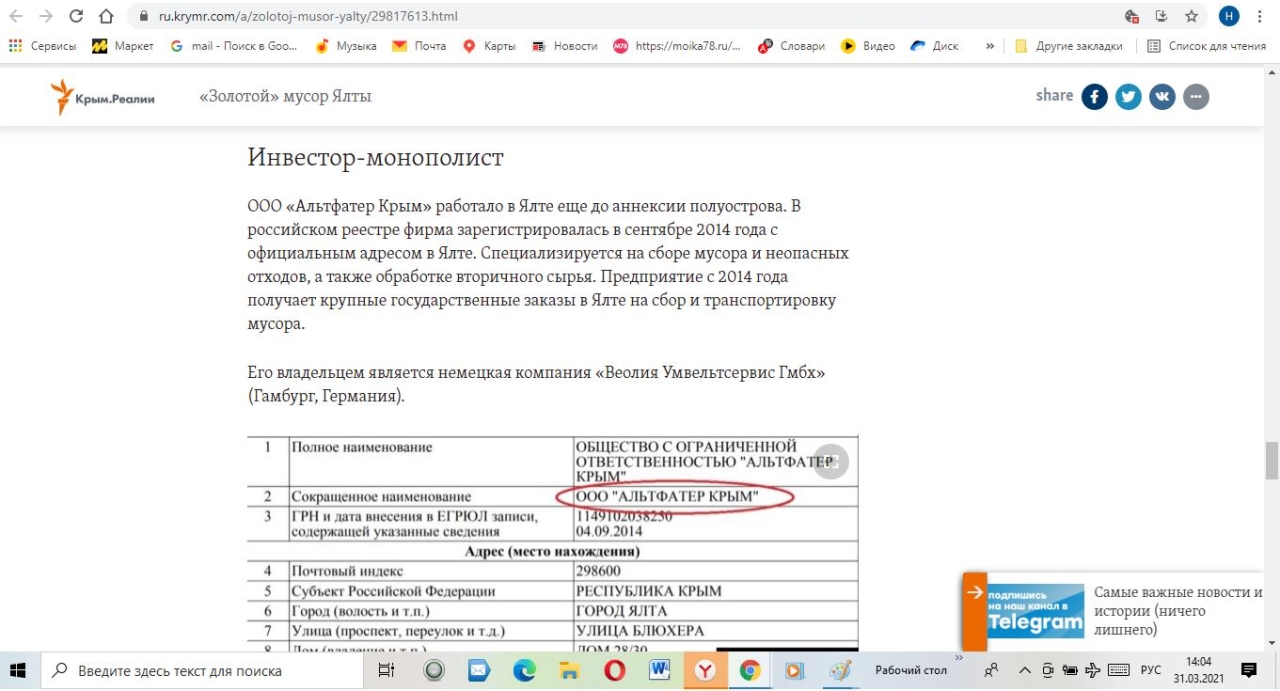Image resolution: width=1280 pixels, height=691 pixels.
Task: Click the РЕСПУБЛИКА КРЫМ table cell
Action: tap(716, 591)
